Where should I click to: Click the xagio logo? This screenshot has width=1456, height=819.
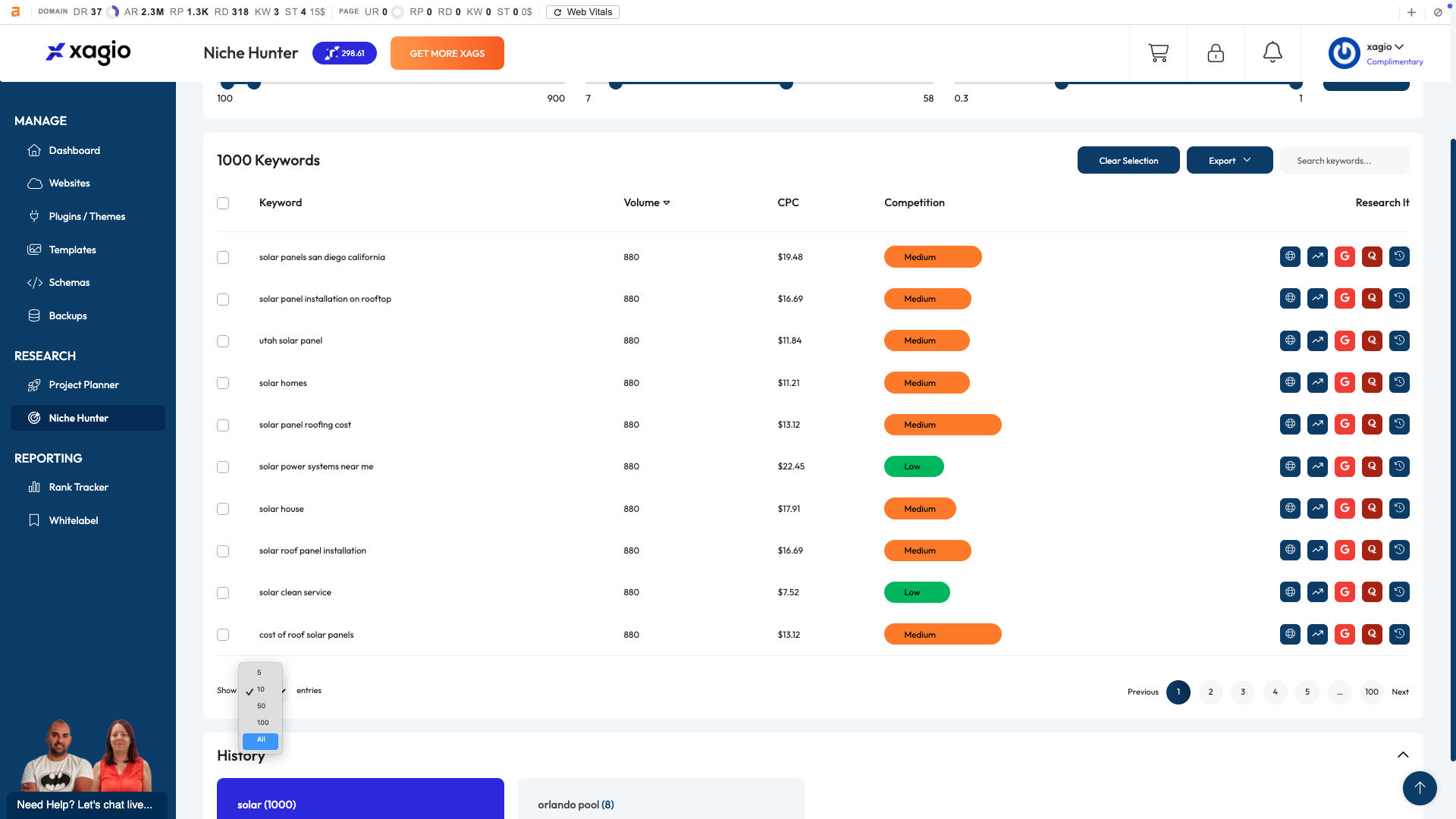[x=88, y=52]
